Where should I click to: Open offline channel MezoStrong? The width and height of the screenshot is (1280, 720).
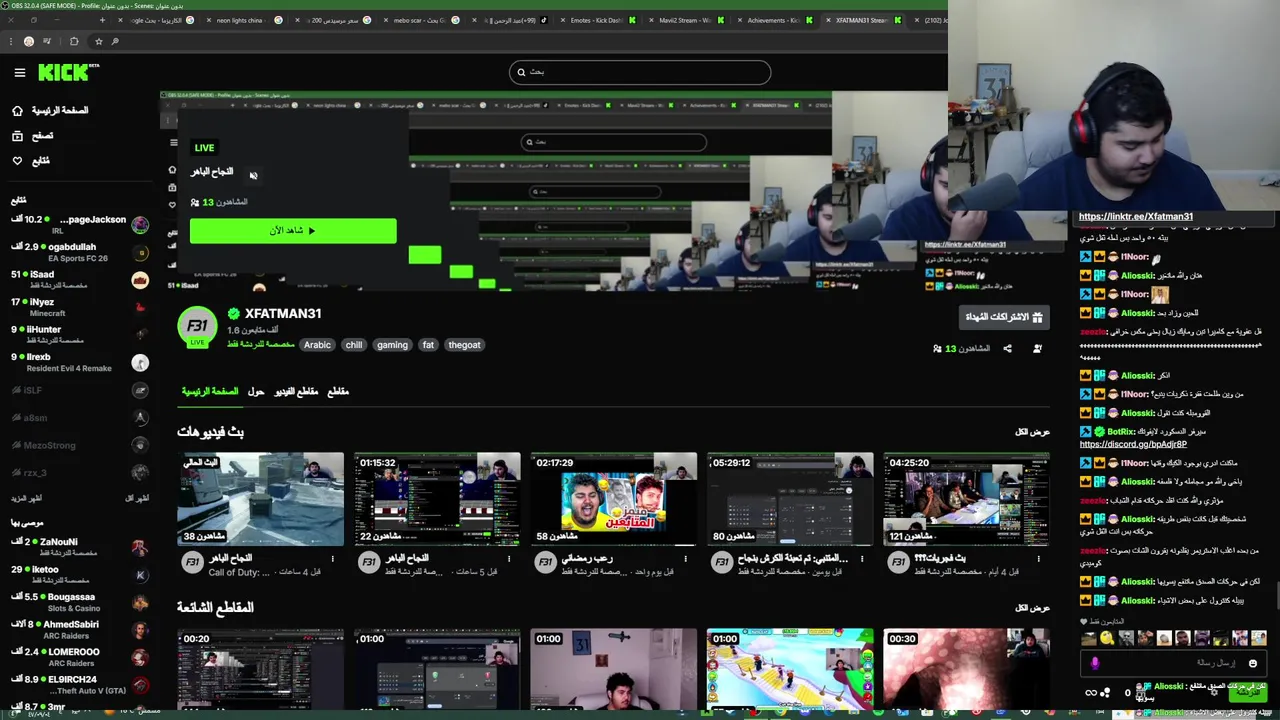78,445
